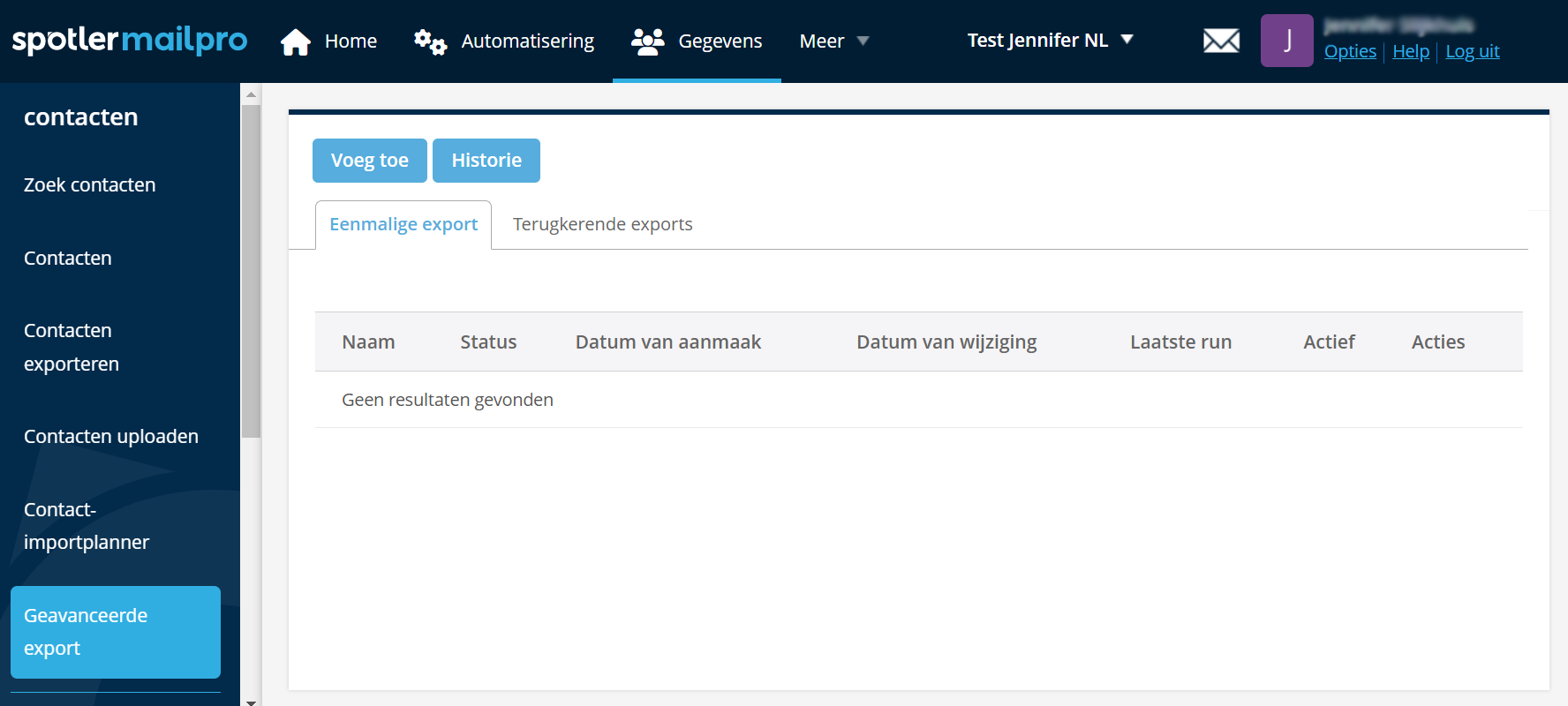This screenshot has width=1568, height=706.
Task: Click the contacten sidebar heading
Action: (81, 117)
